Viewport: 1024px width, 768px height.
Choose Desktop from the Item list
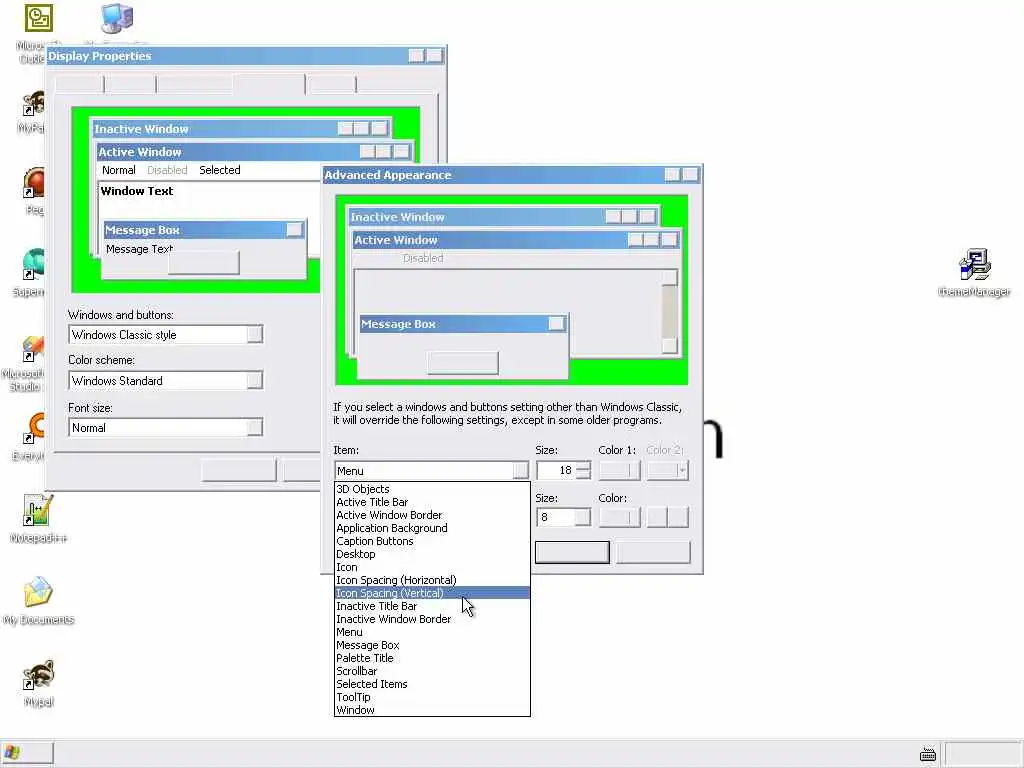click(432, 554)
